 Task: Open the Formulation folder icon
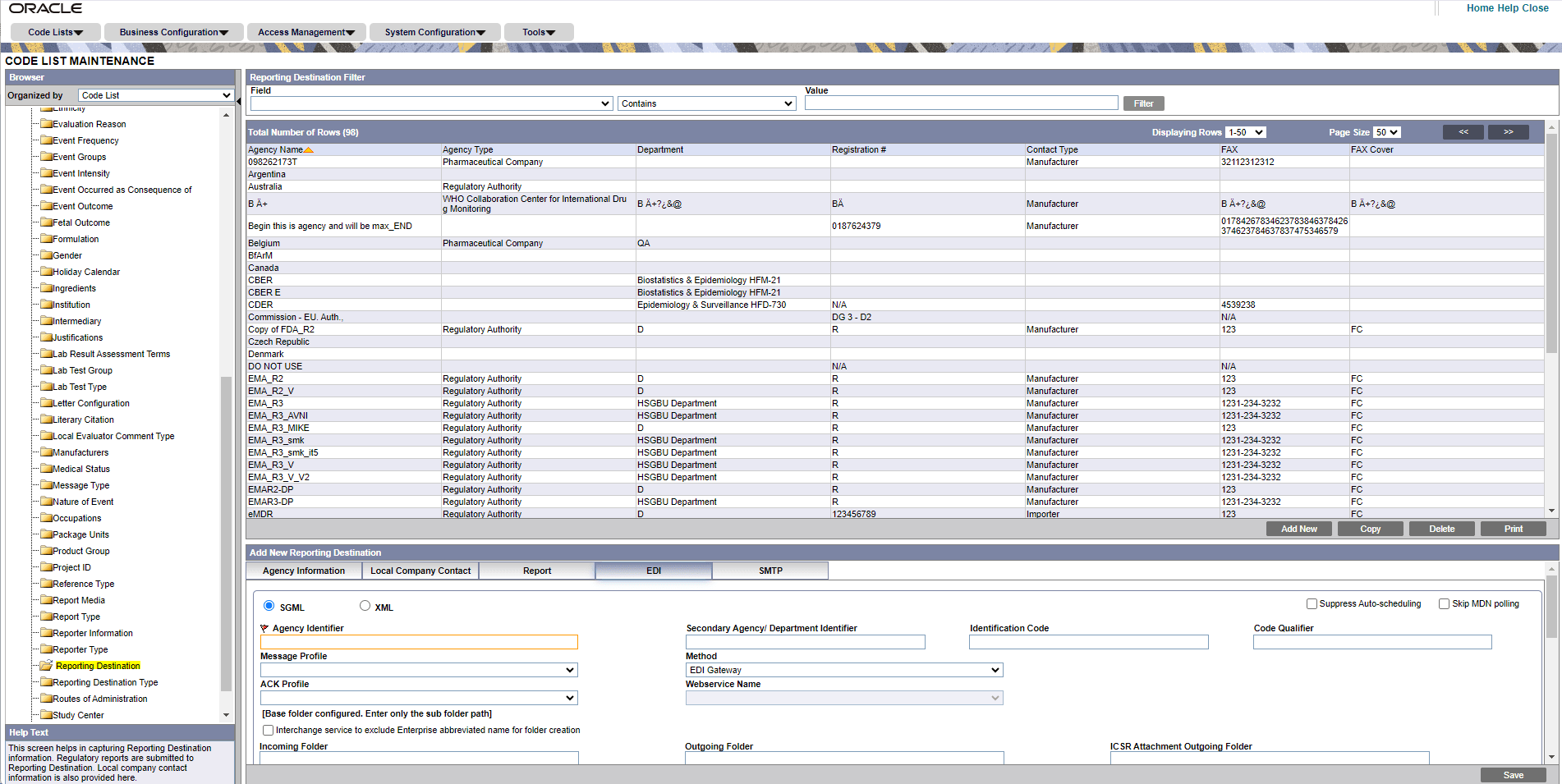[47, 239]
